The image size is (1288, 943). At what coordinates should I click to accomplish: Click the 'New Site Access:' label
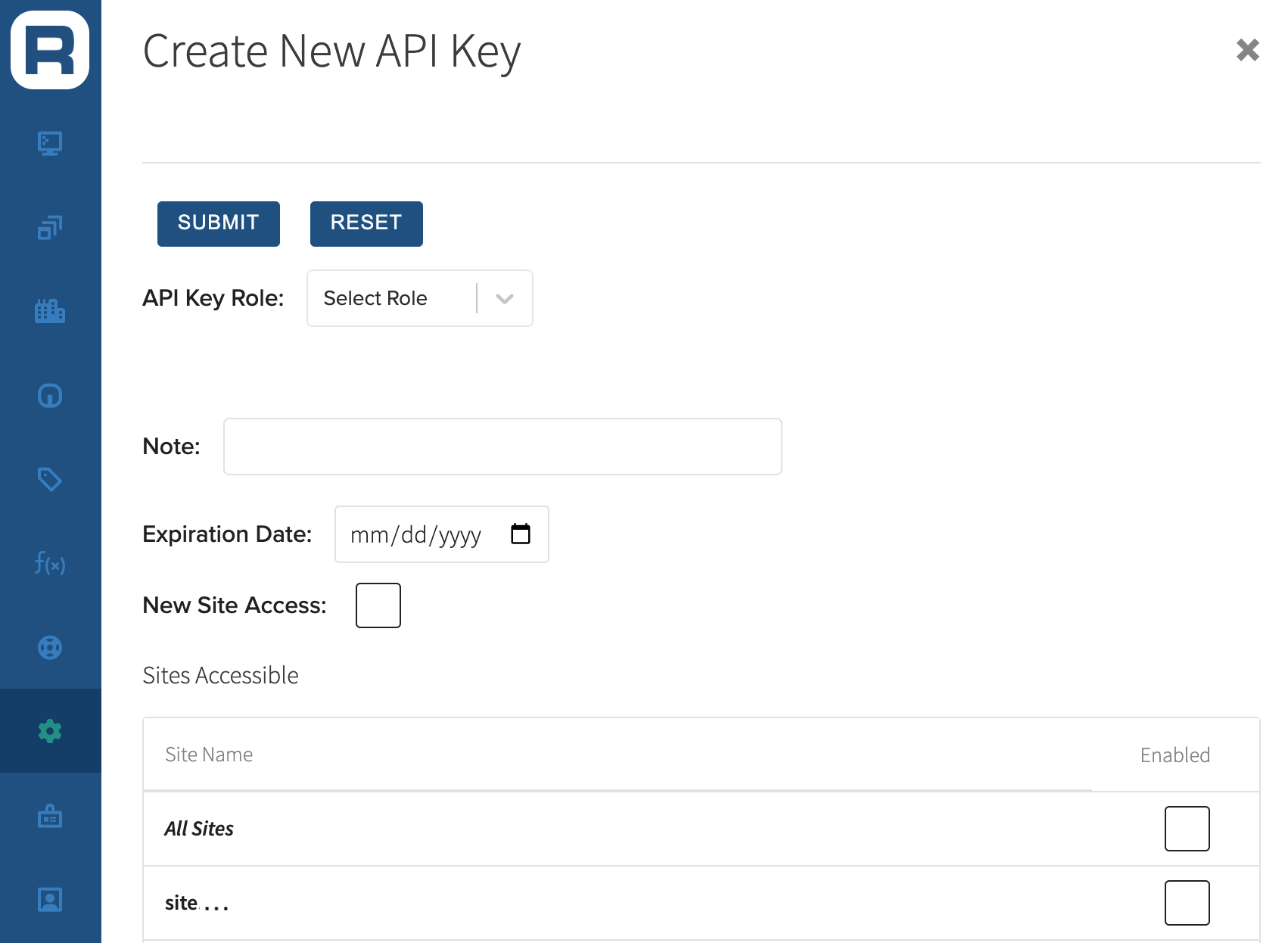pyautogui.click(x=235, y=605)
